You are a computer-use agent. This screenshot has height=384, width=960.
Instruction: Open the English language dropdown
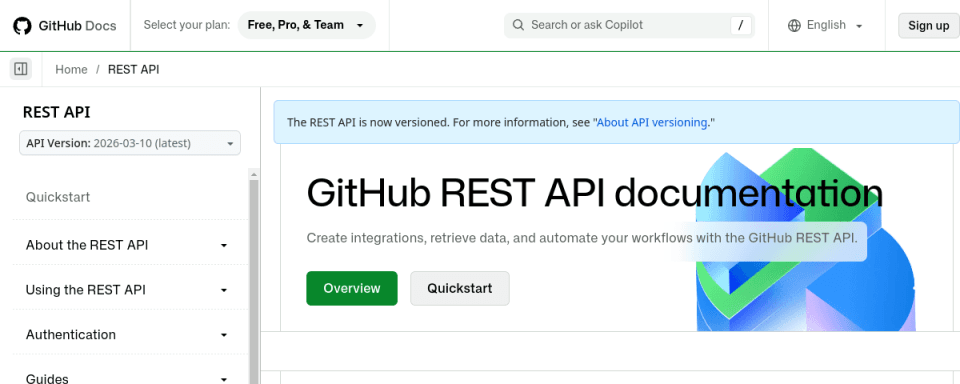point(825,26)
